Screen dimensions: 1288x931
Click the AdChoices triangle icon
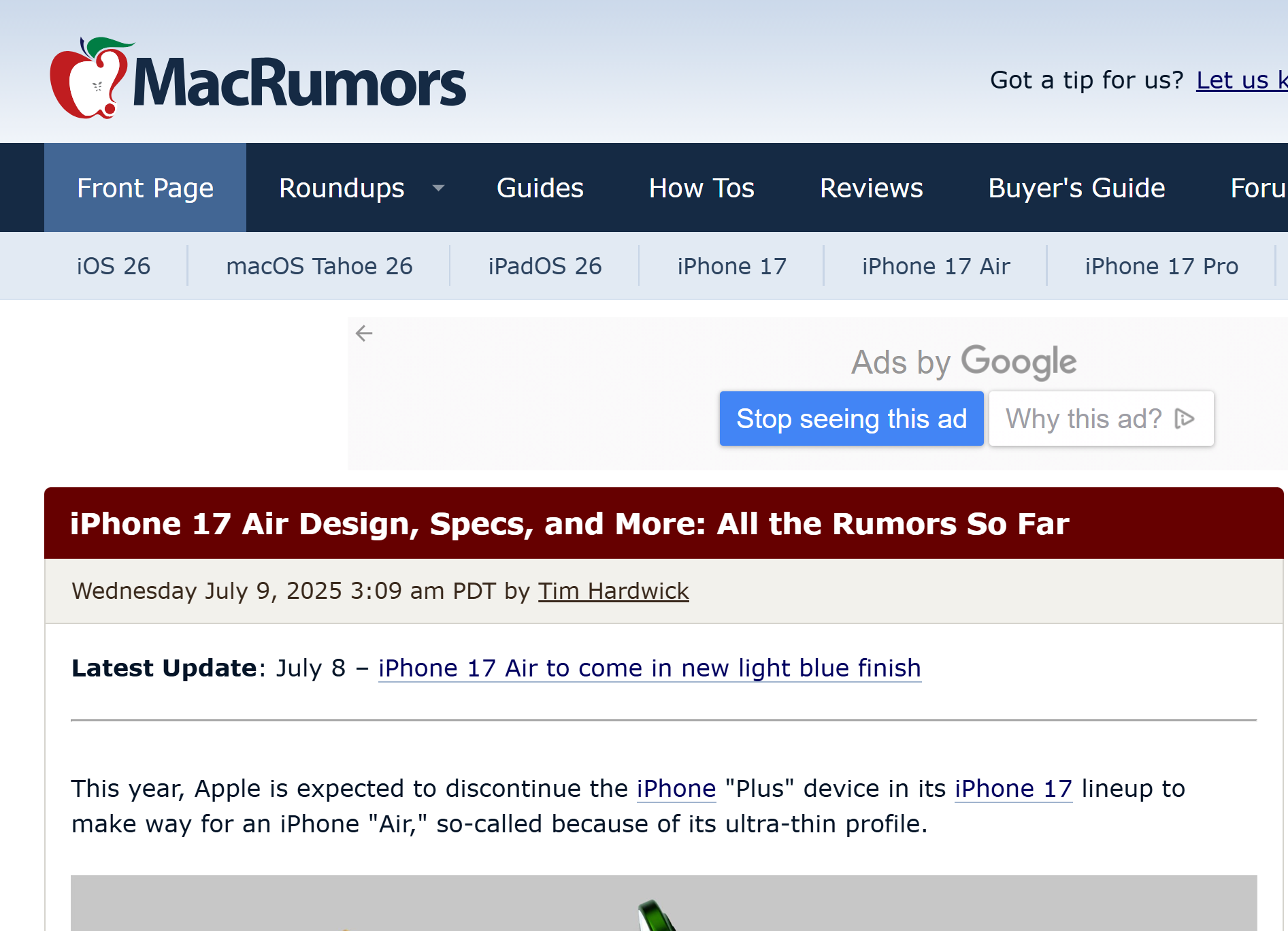click(x=1185, y=419)
